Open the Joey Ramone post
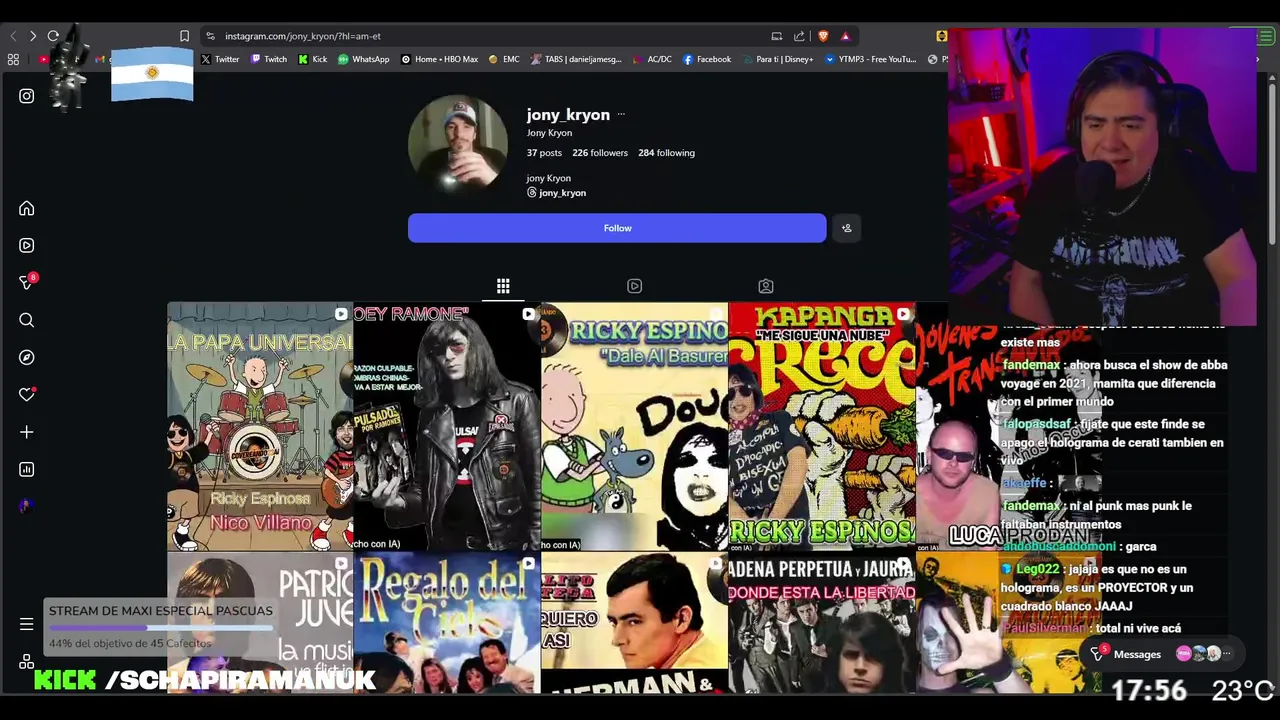 point(447,426)
